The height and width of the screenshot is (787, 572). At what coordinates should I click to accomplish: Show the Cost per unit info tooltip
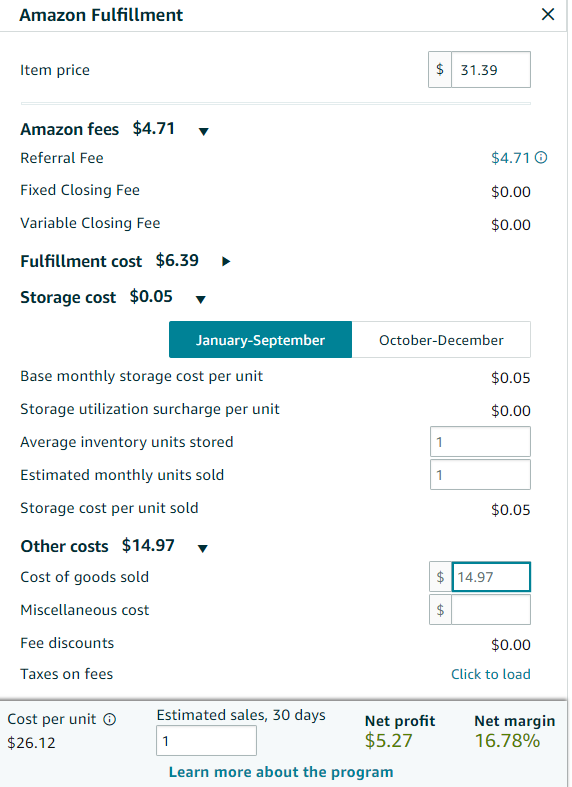click(109, 719)
